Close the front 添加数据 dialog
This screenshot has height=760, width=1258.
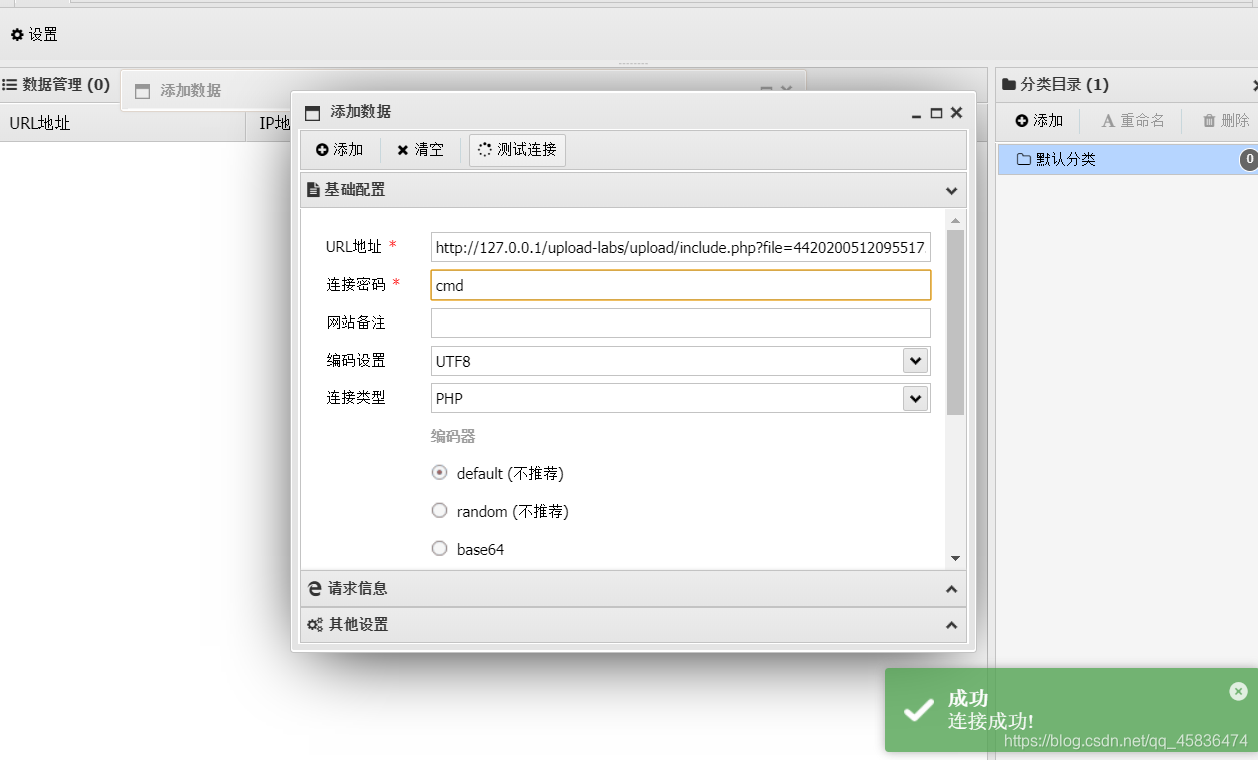pyautogui.click(x=956, y=113)
